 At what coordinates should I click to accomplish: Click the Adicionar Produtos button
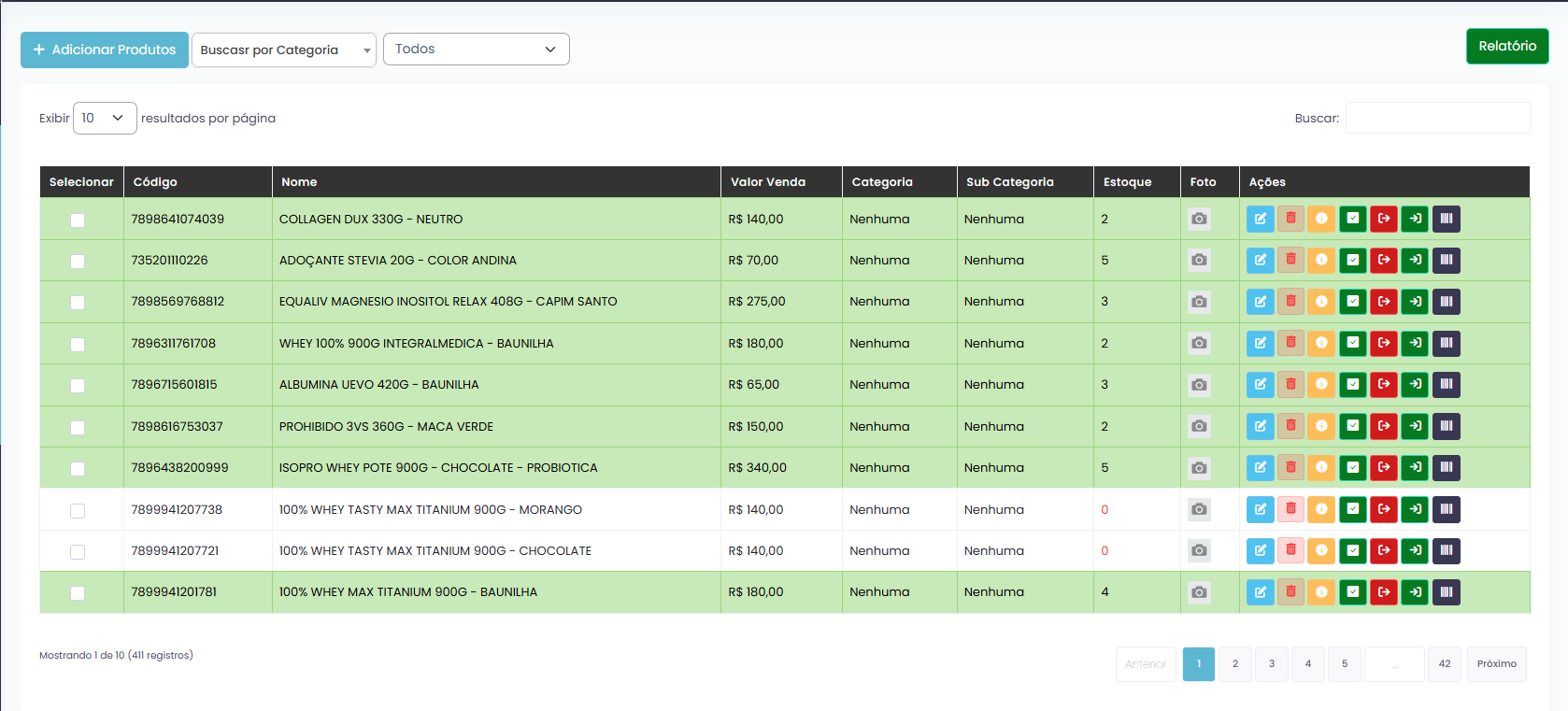105,50
